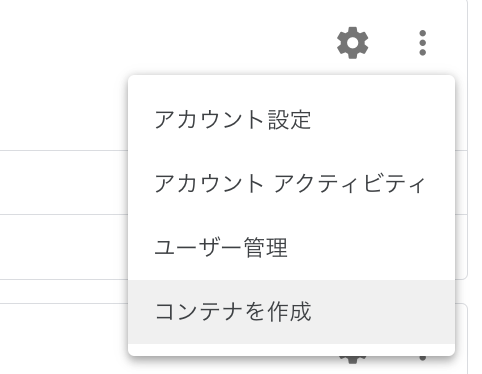482x374 pixels.
Task: Open admin settings with the cog icon
Action: pos(353,43)
